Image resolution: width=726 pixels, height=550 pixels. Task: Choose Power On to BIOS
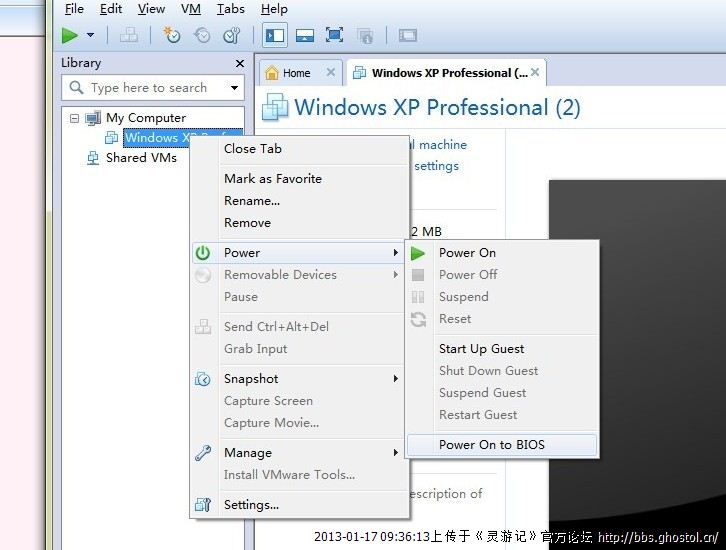[x=491, y=445]
